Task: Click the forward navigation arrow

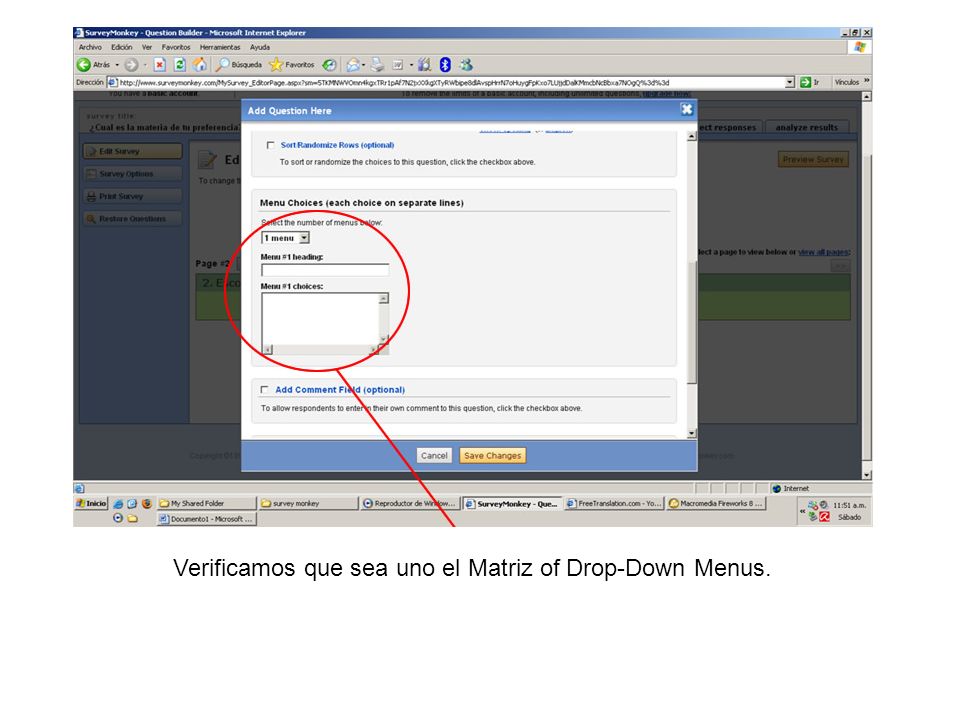Action: click(x=131, y=64)
